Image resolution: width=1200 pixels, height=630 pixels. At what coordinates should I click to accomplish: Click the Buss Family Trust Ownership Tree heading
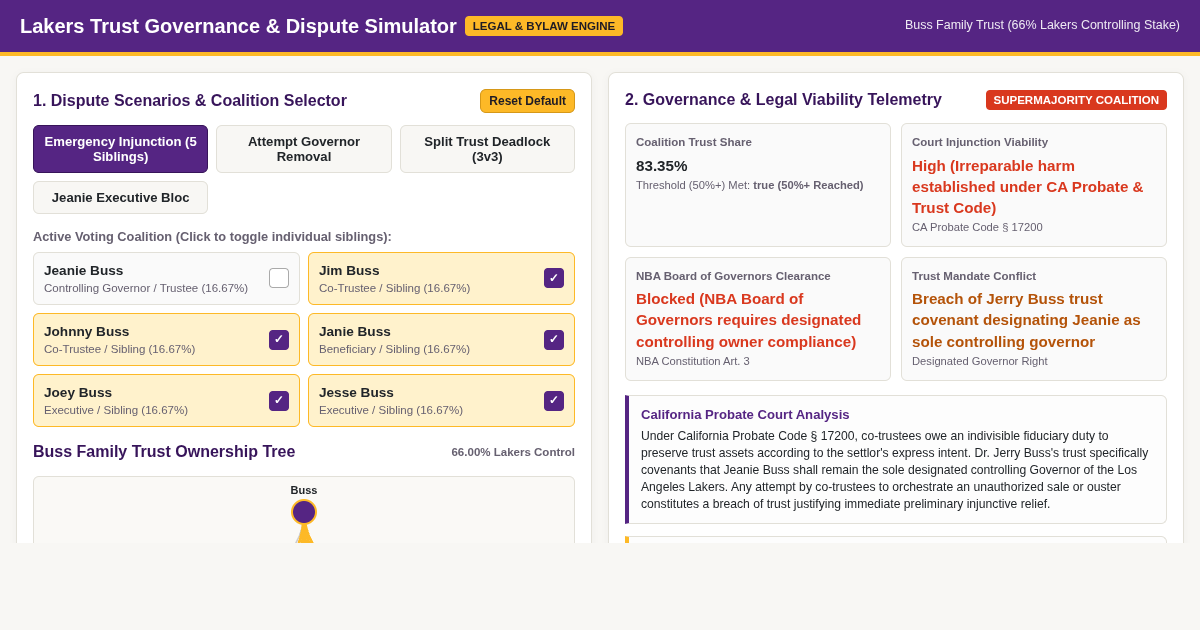(164, 452)
